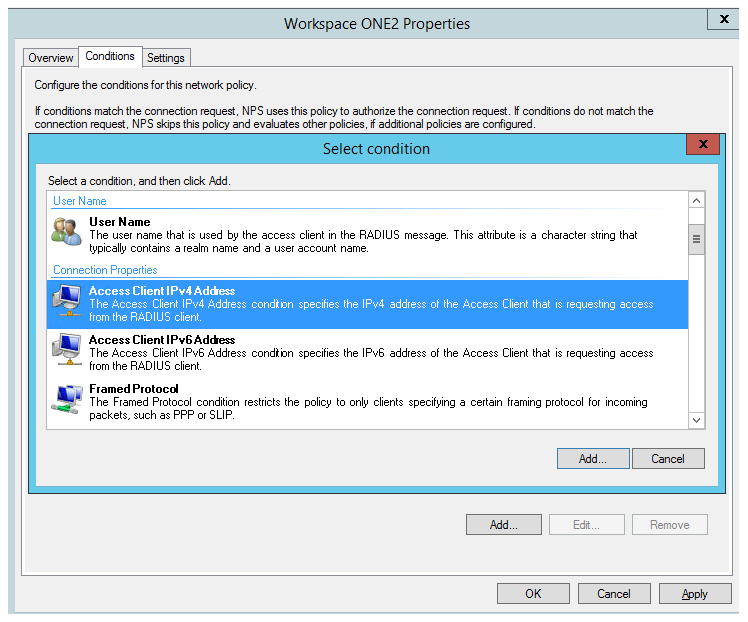The height and width of the screenshot is (622, 748).
Task: Click the condition list scrollbar thumb
Action: click(697, 240)
